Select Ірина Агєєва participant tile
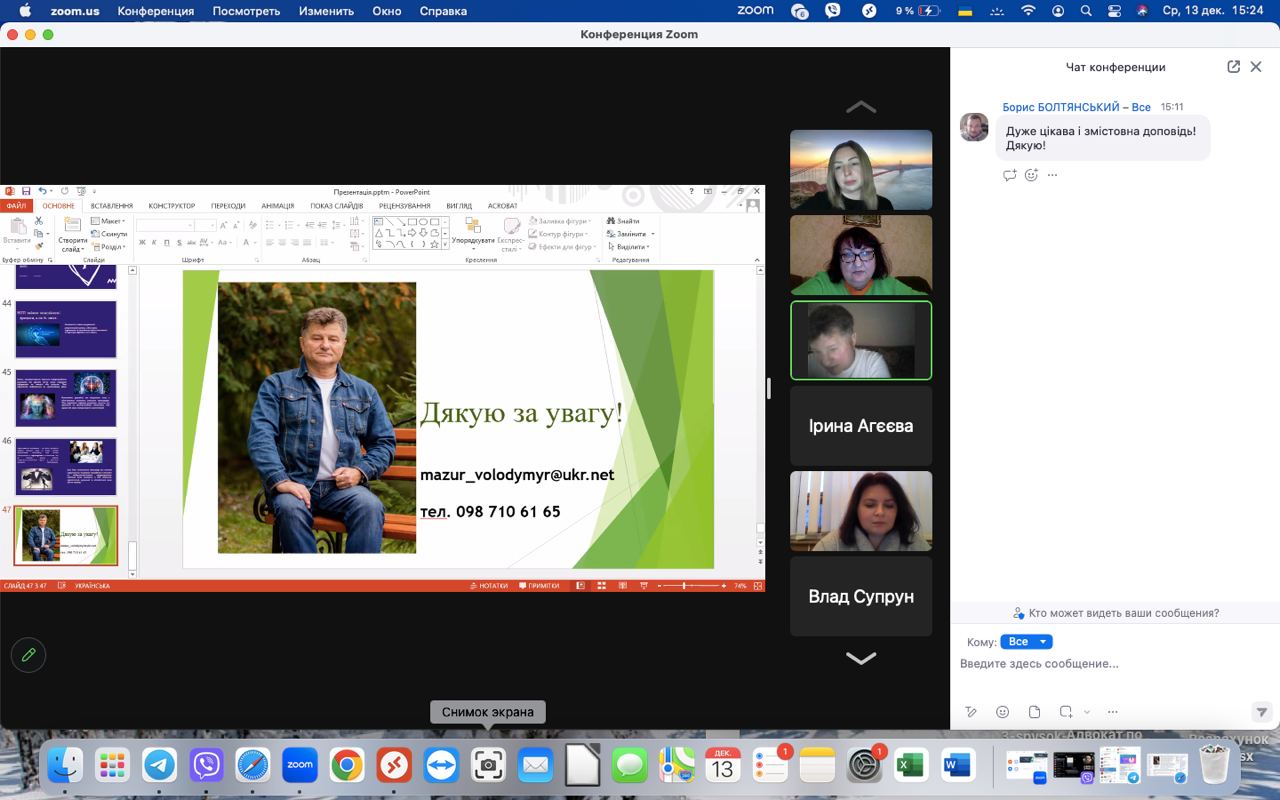Image resolution: width=1280 pixels, height=800 pixels. pyautogui.click(x=861, y=426)
